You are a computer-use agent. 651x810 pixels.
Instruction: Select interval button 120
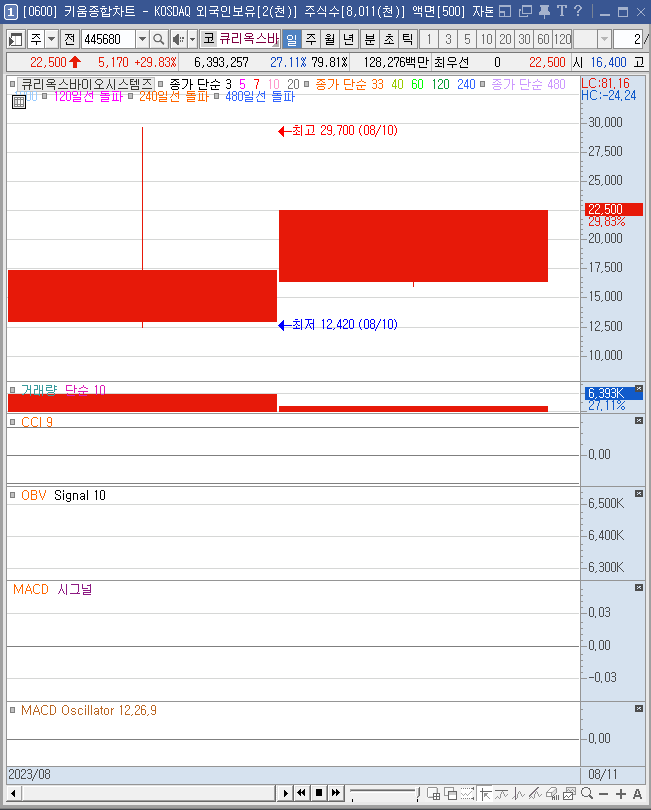pos(562,39)
